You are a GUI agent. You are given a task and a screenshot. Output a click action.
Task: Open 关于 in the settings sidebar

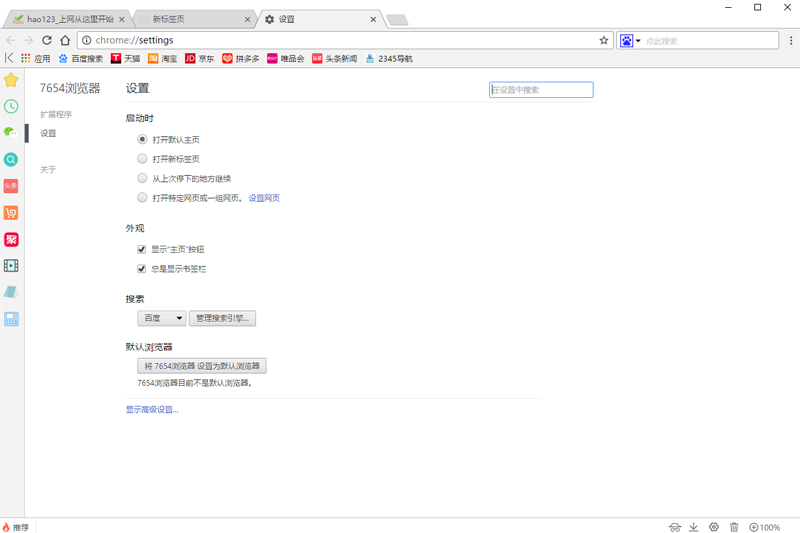click(48, 169)
